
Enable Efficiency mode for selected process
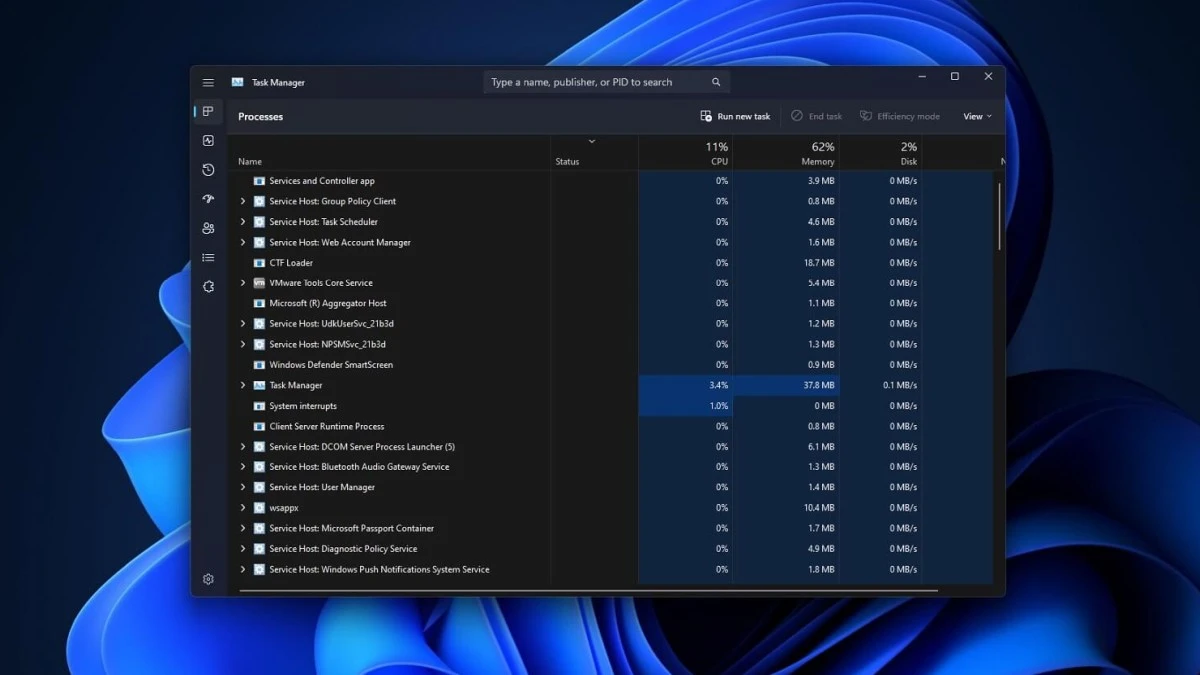click(x=899, y=116)
